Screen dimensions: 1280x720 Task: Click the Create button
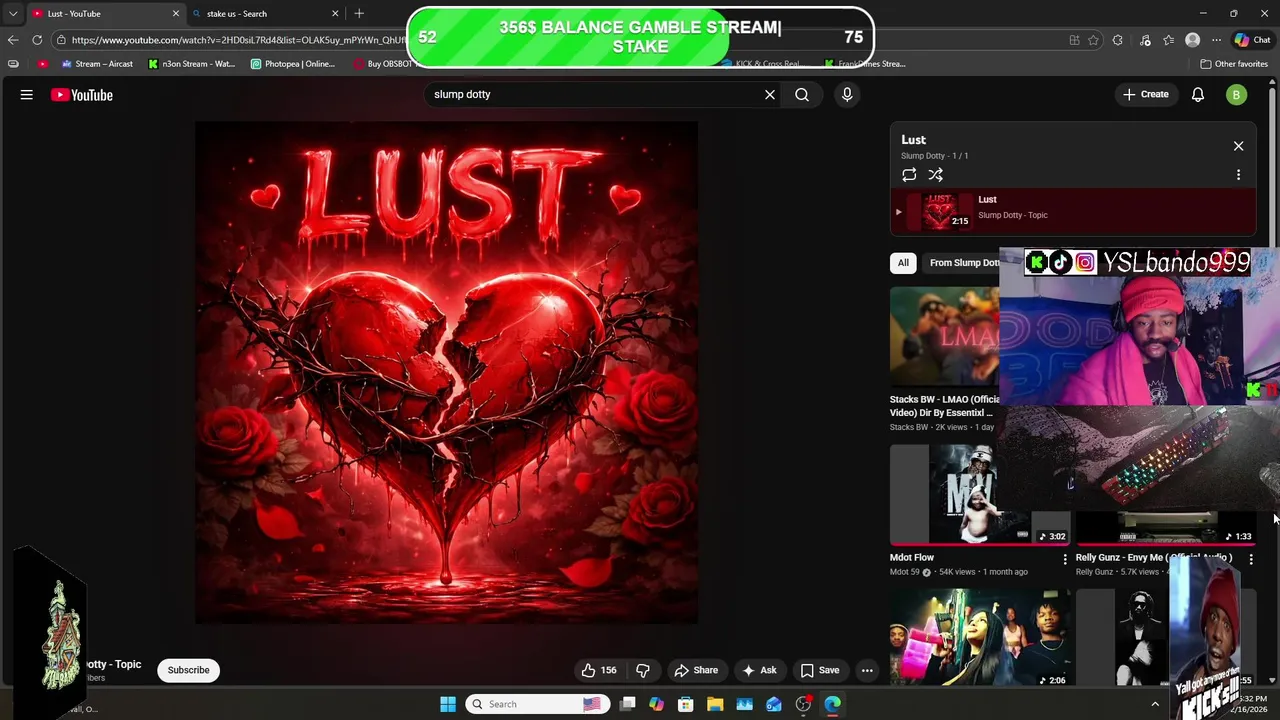point(1145,95)
